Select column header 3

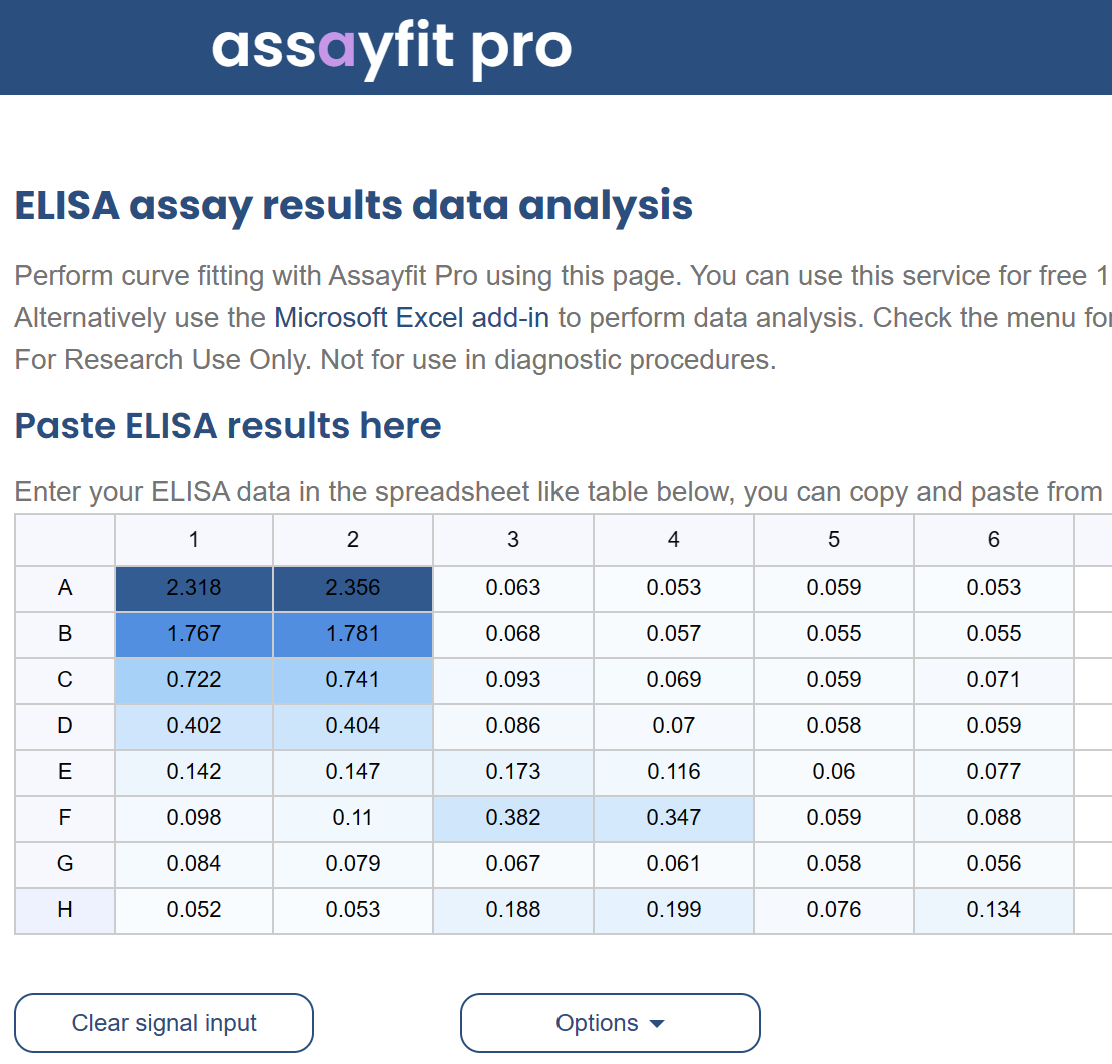click(513, 540)
